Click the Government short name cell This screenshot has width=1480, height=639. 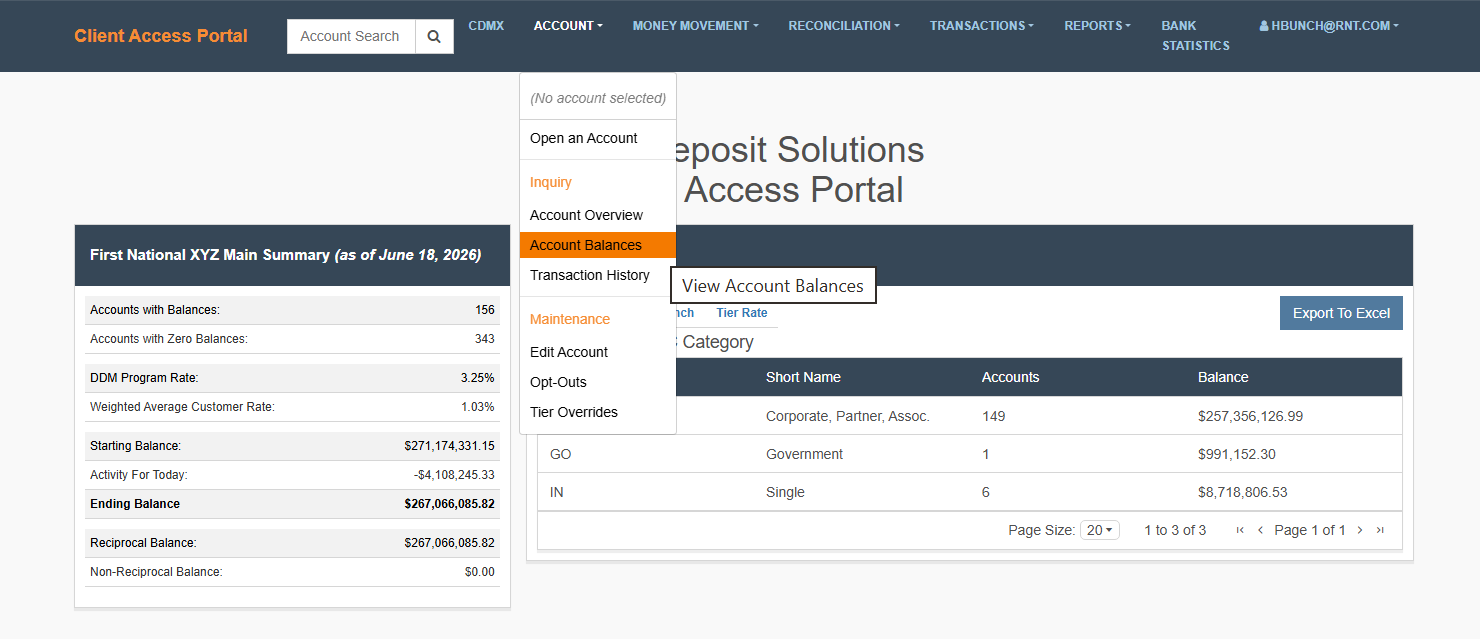(x=804, y=454)
